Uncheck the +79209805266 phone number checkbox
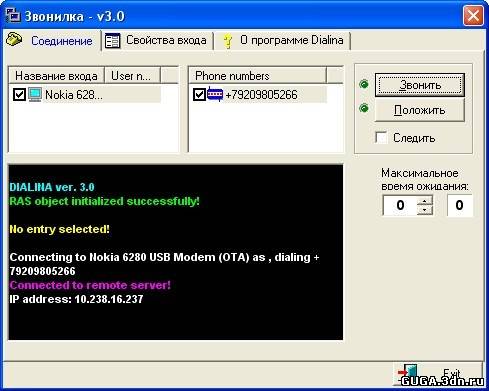This screenshot has height=391, width=489. click(x=199, y=95)
